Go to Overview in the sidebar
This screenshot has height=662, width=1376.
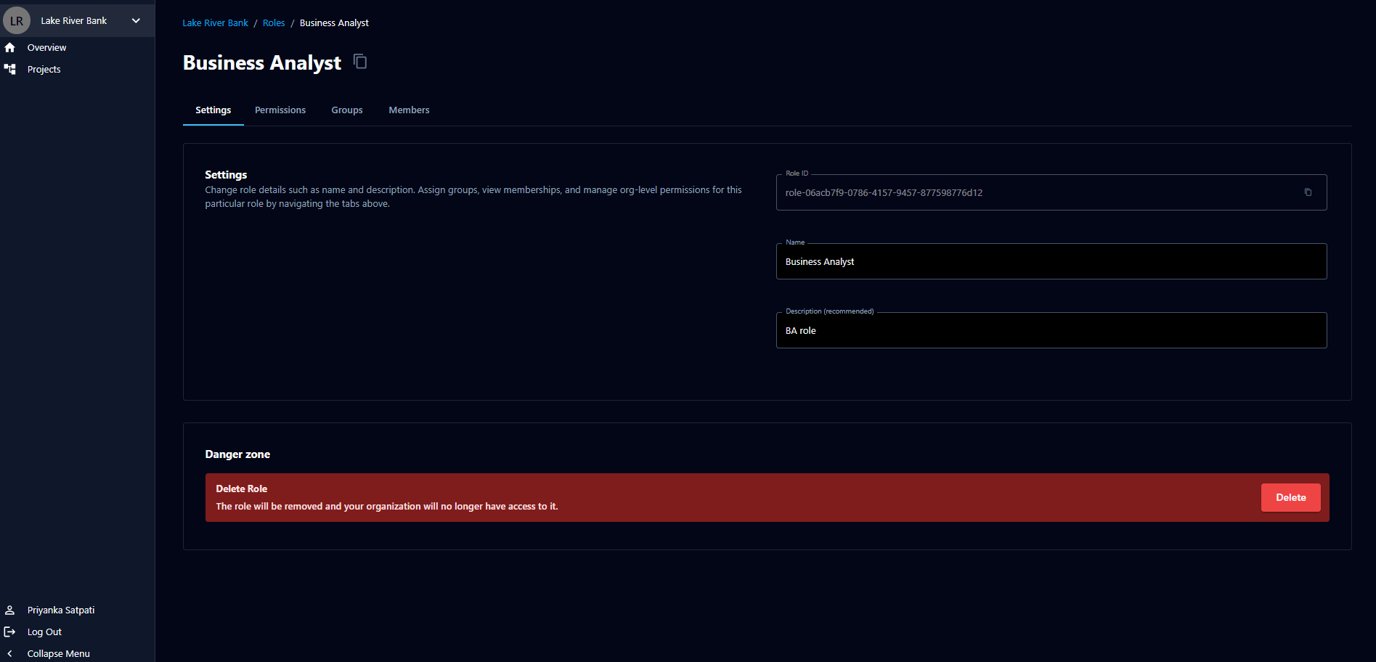(47, 47)
